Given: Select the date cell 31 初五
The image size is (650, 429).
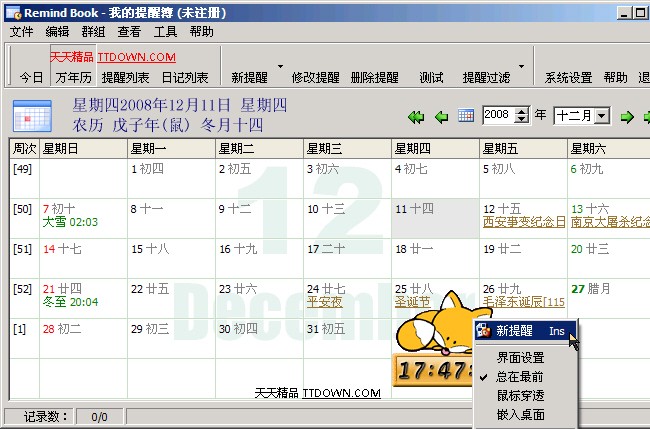Looking at the screenshot, I should [347, 338].
